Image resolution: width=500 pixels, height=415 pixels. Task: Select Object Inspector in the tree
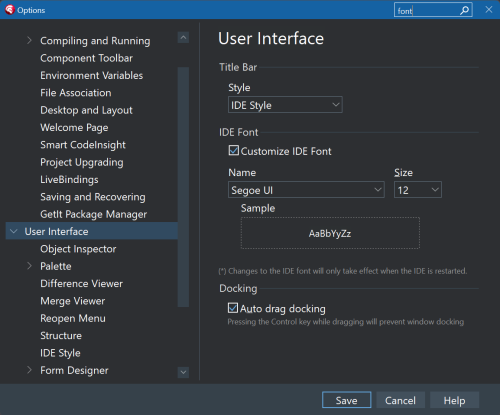pyautogui.click(x=78, y=249)
